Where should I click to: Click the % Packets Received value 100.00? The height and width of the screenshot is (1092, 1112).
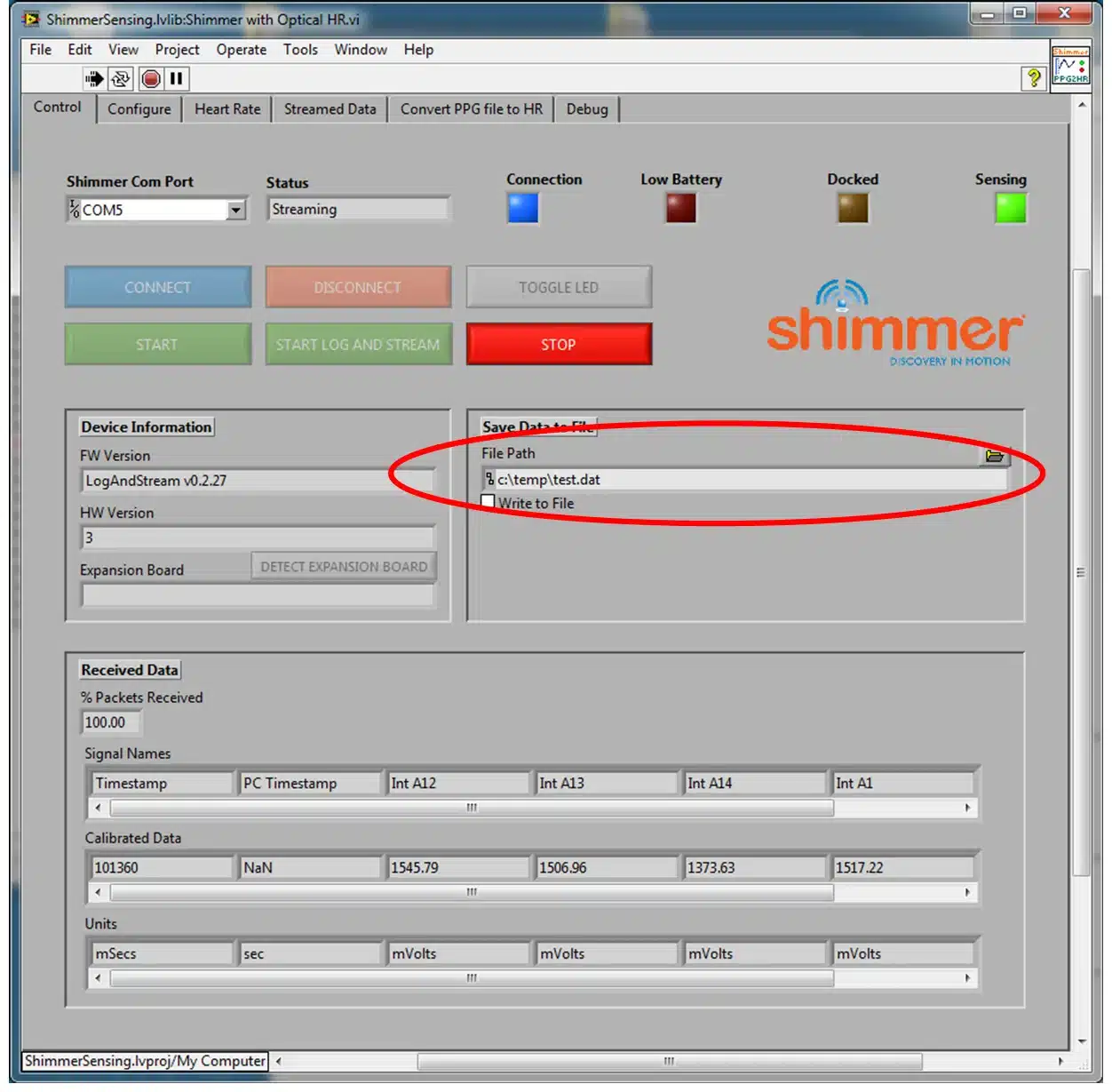click(x=111, y=722)
